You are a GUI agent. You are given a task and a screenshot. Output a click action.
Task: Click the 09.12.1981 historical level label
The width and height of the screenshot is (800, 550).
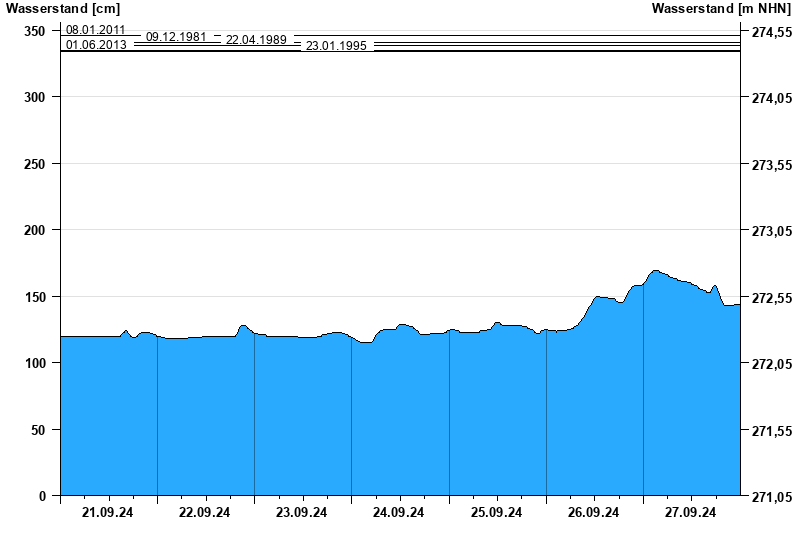(x=176, y=37)
